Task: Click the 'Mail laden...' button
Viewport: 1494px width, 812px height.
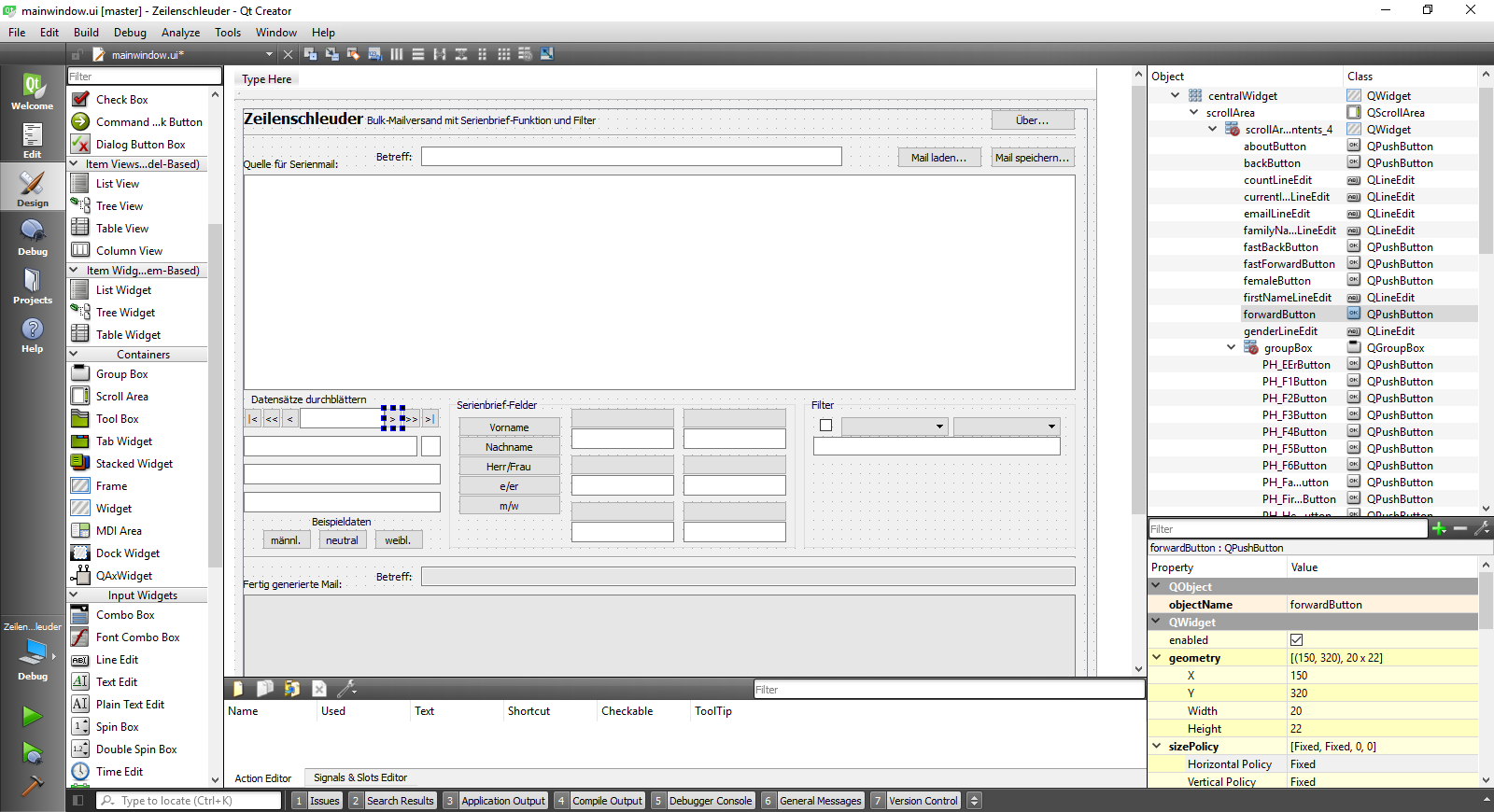Action: click(x=938, y=158)
